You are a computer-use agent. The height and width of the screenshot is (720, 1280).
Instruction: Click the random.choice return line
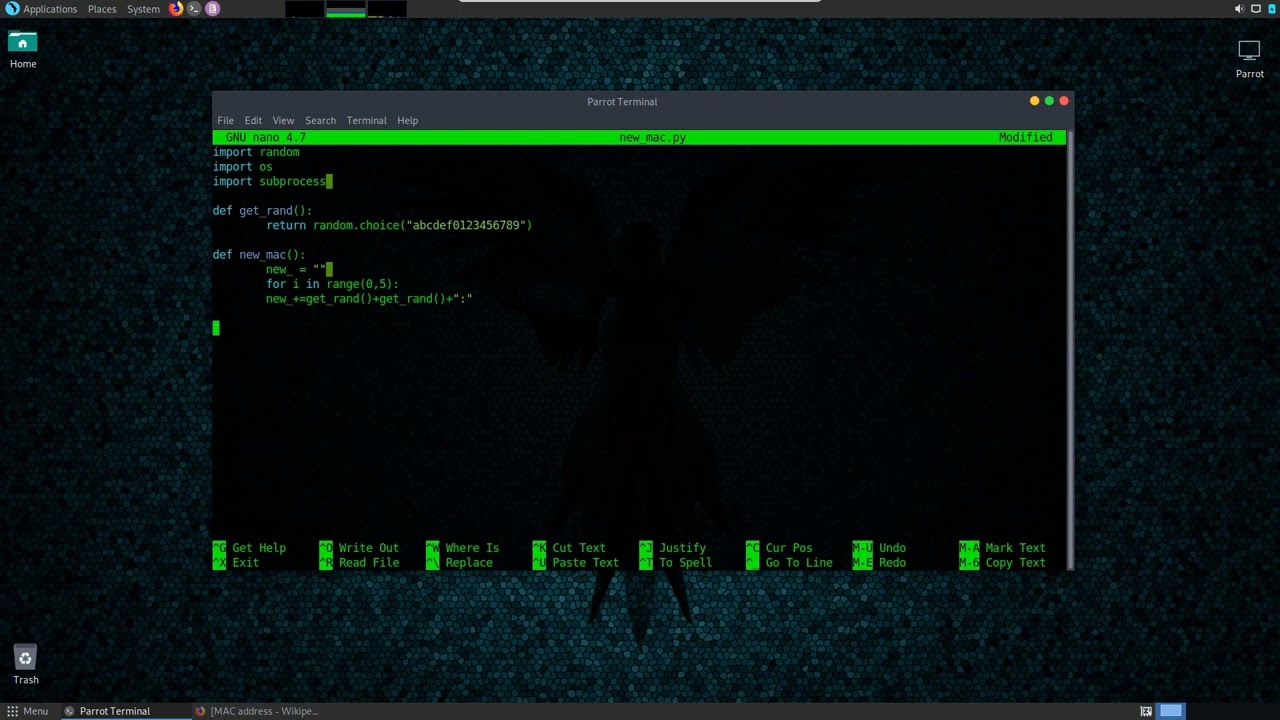[399, 225]
